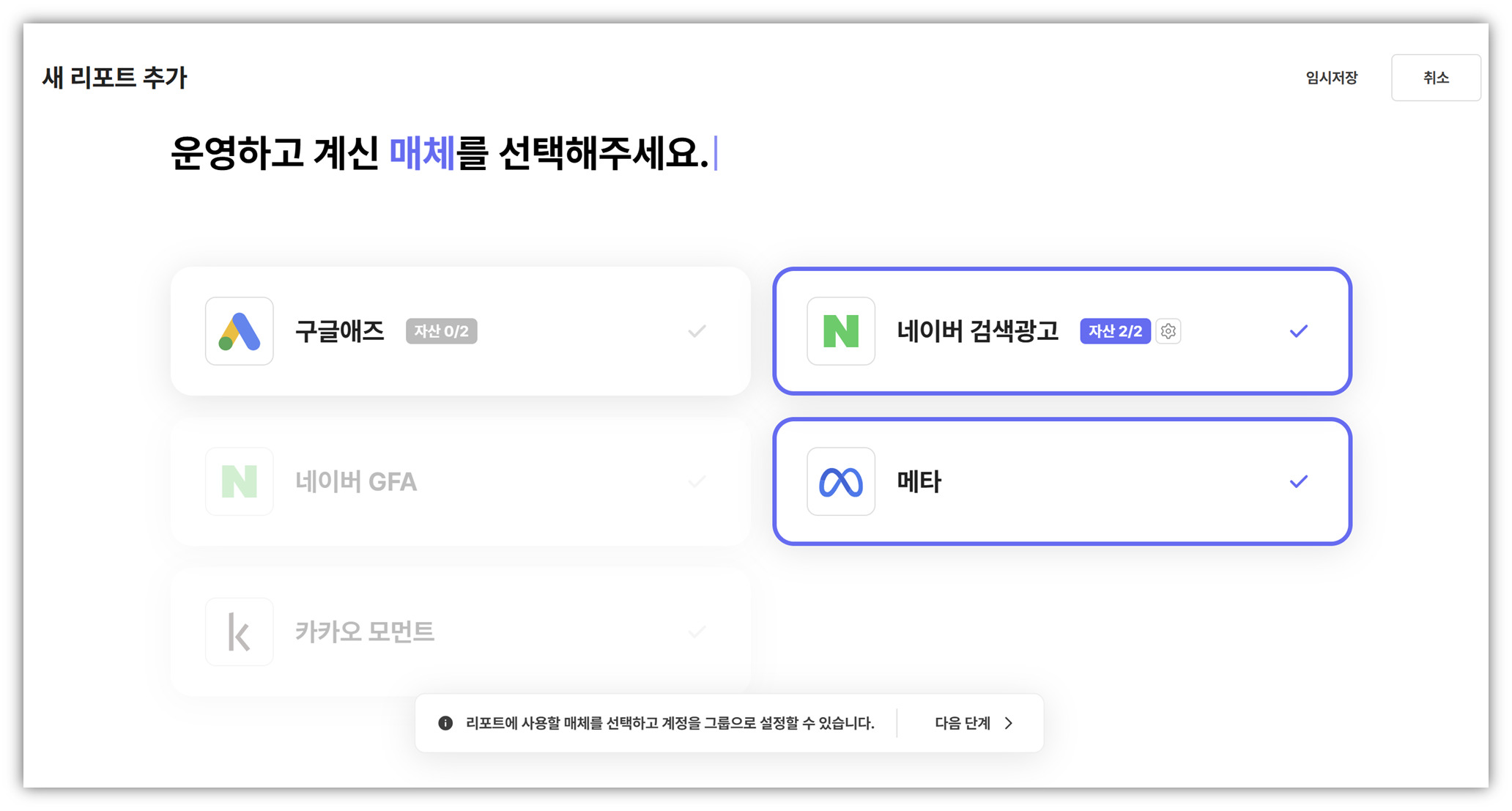Toggle the checkmark on the 네이버 GFA card
Screen dimensions: 1512x811
[697, 481]
